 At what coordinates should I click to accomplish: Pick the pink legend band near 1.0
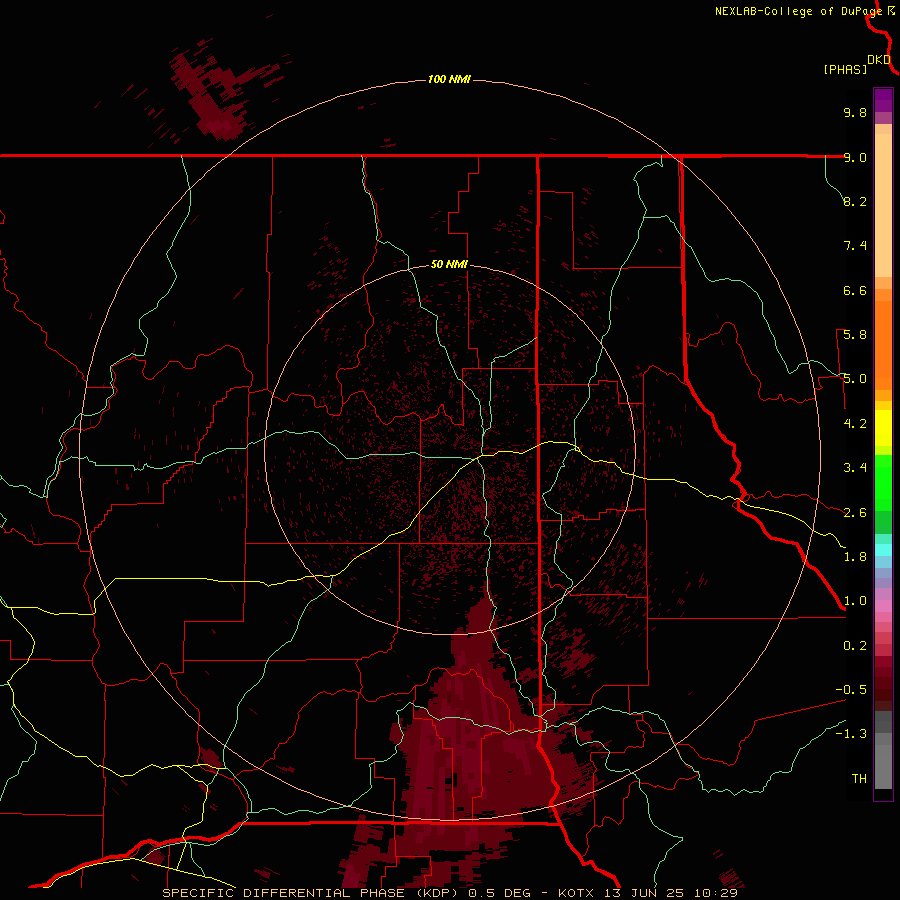coord(883,606)
